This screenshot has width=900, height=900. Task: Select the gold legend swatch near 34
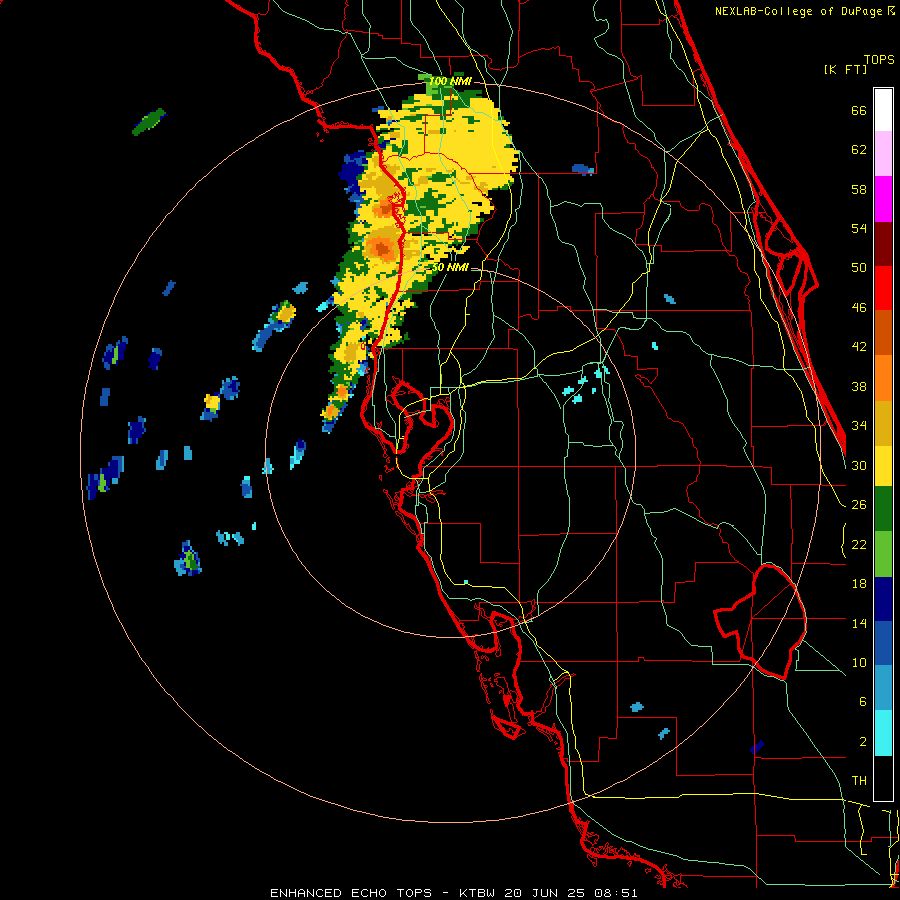pos(883,423)
